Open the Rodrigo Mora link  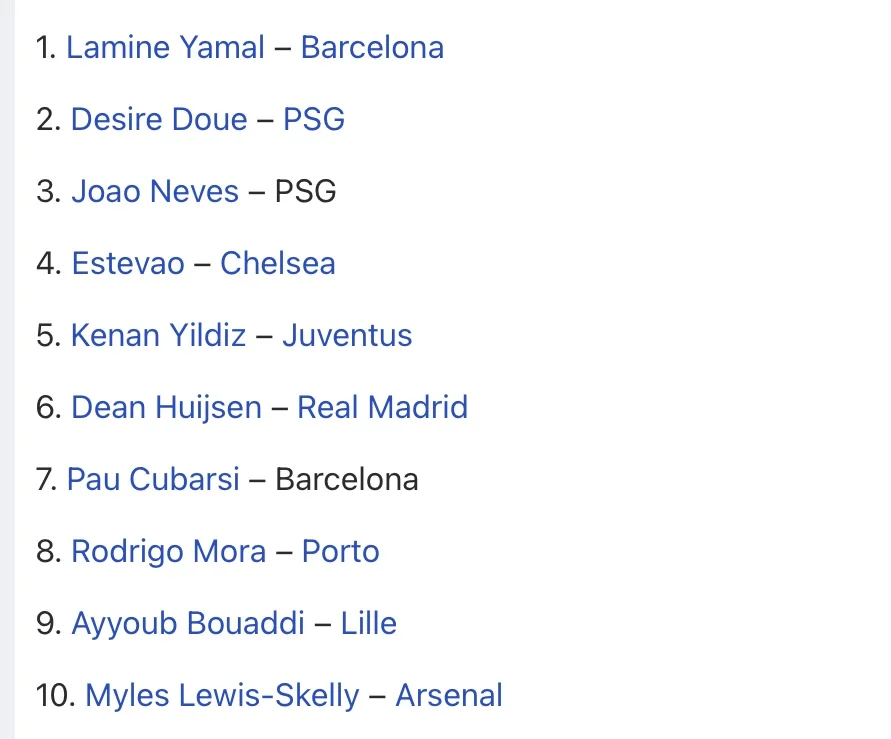pos(168,552)
